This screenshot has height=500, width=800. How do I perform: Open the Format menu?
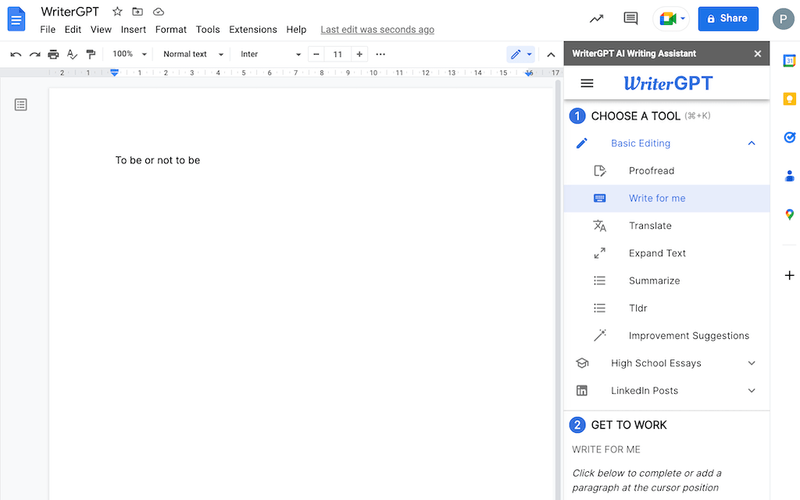171,30
